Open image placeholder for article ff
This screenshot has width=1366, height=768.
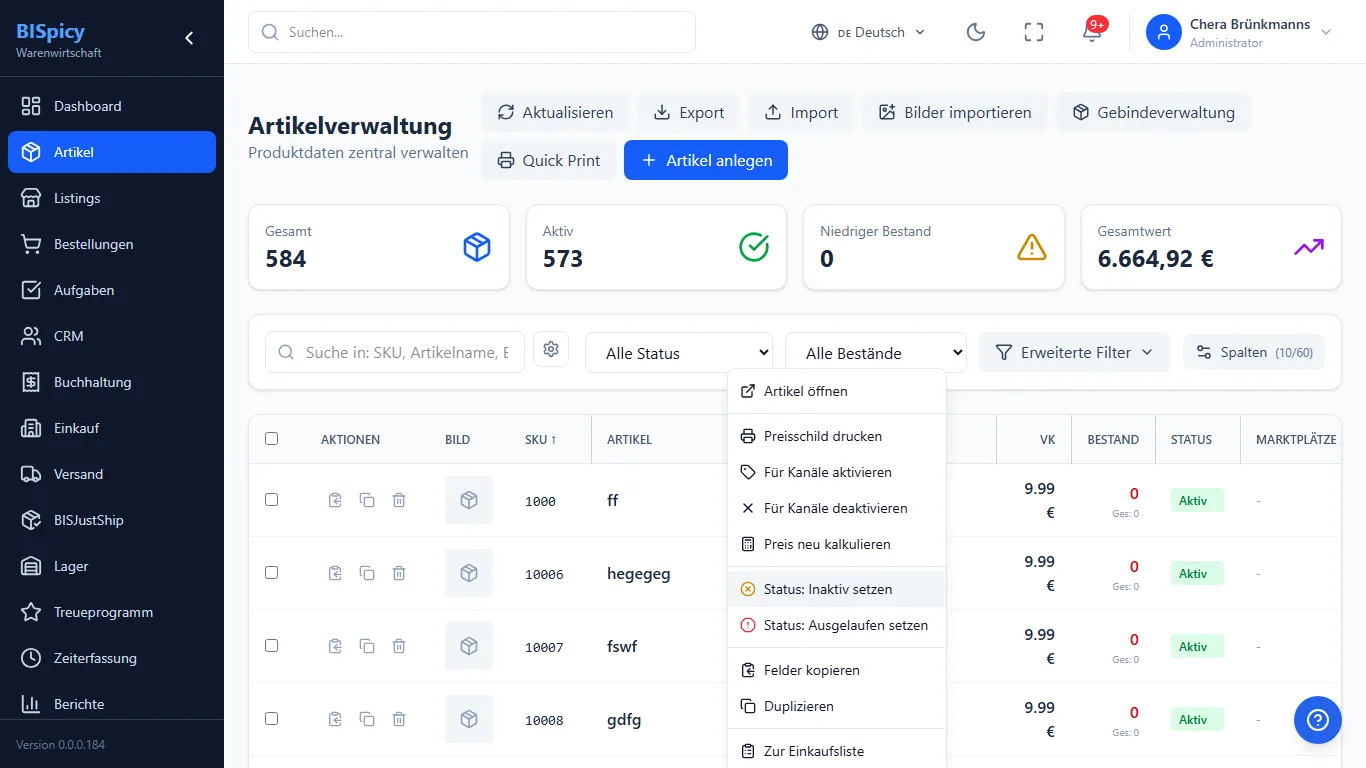click(x=469, y=500)
